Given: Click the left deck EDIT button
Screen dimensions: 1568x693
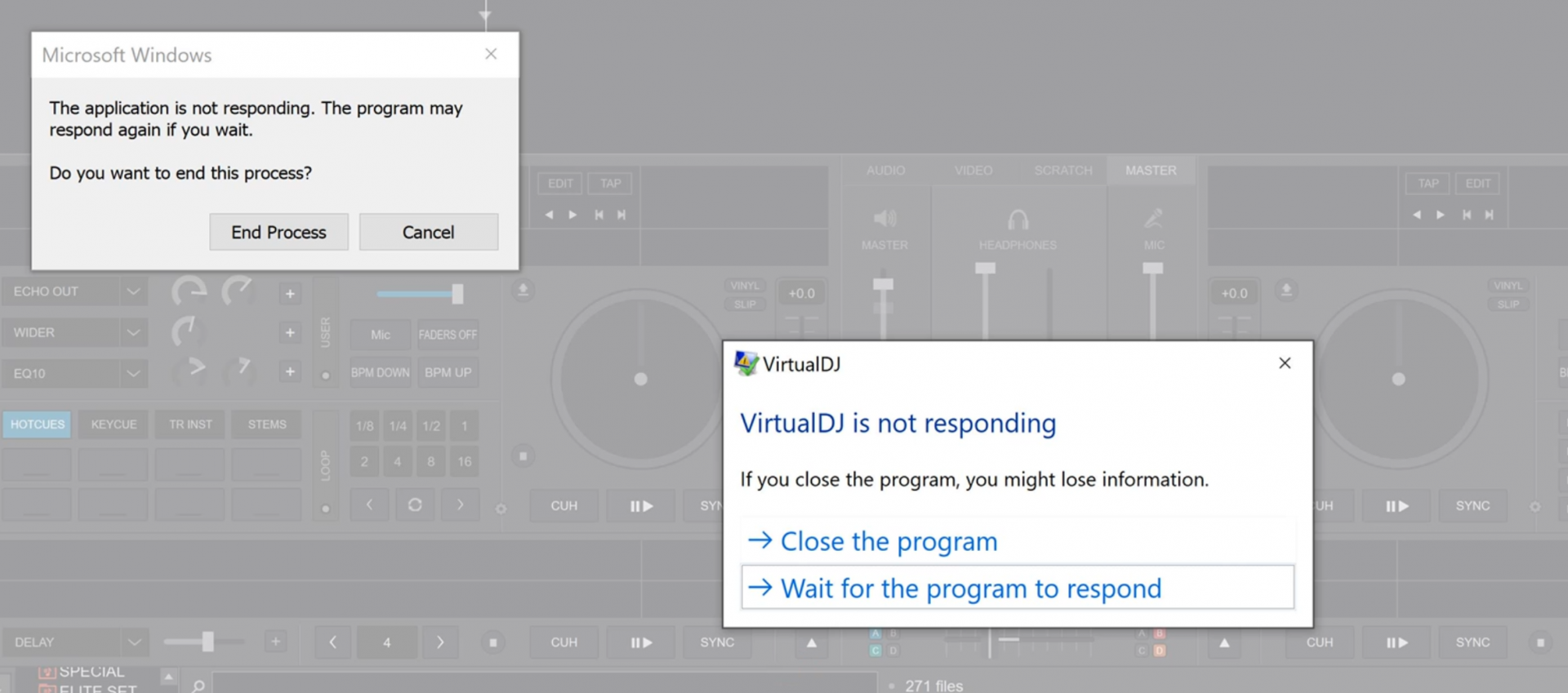Looking at the screenshot, I should (560, 184).
